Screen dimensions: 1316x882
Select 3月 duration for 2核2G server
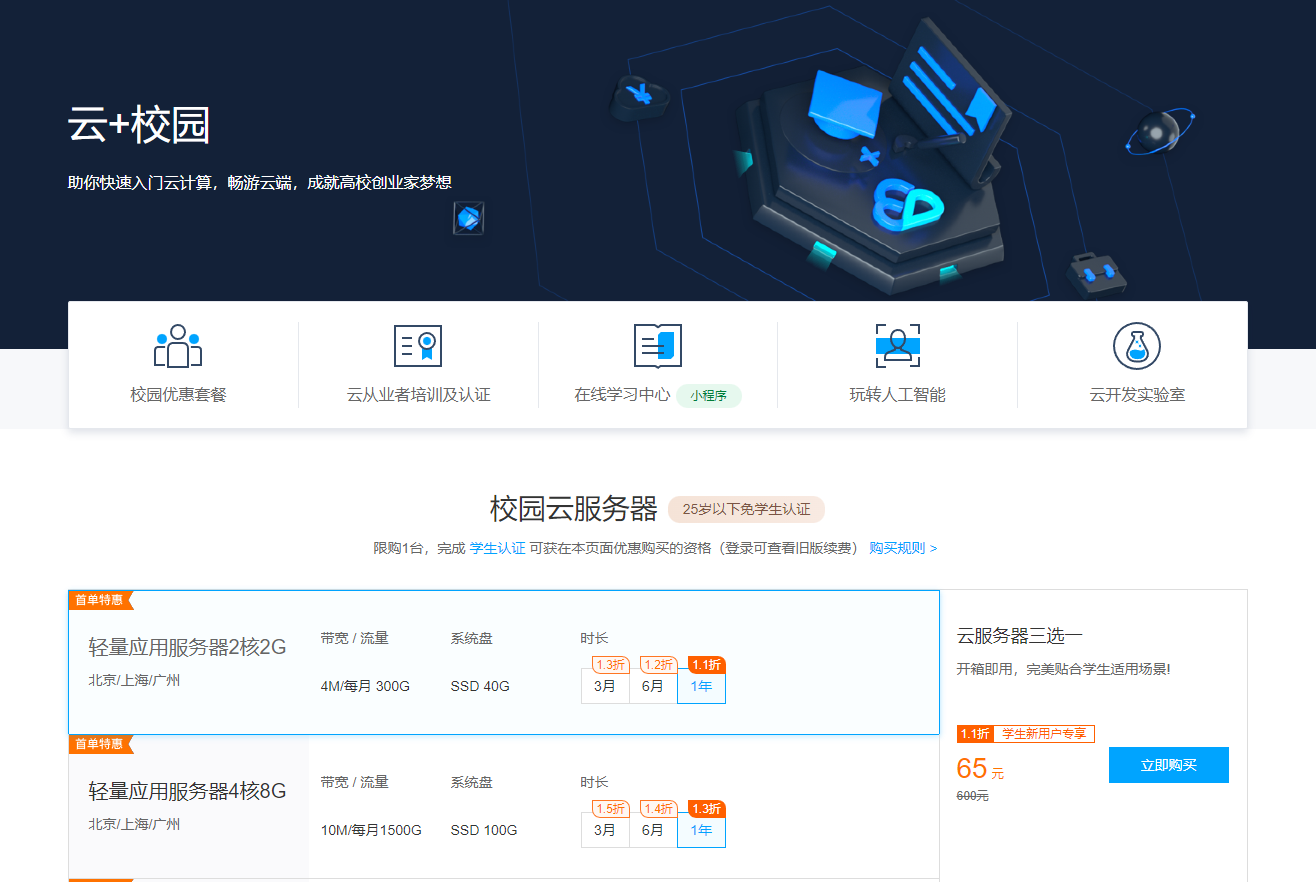click(x=605, y=686)
